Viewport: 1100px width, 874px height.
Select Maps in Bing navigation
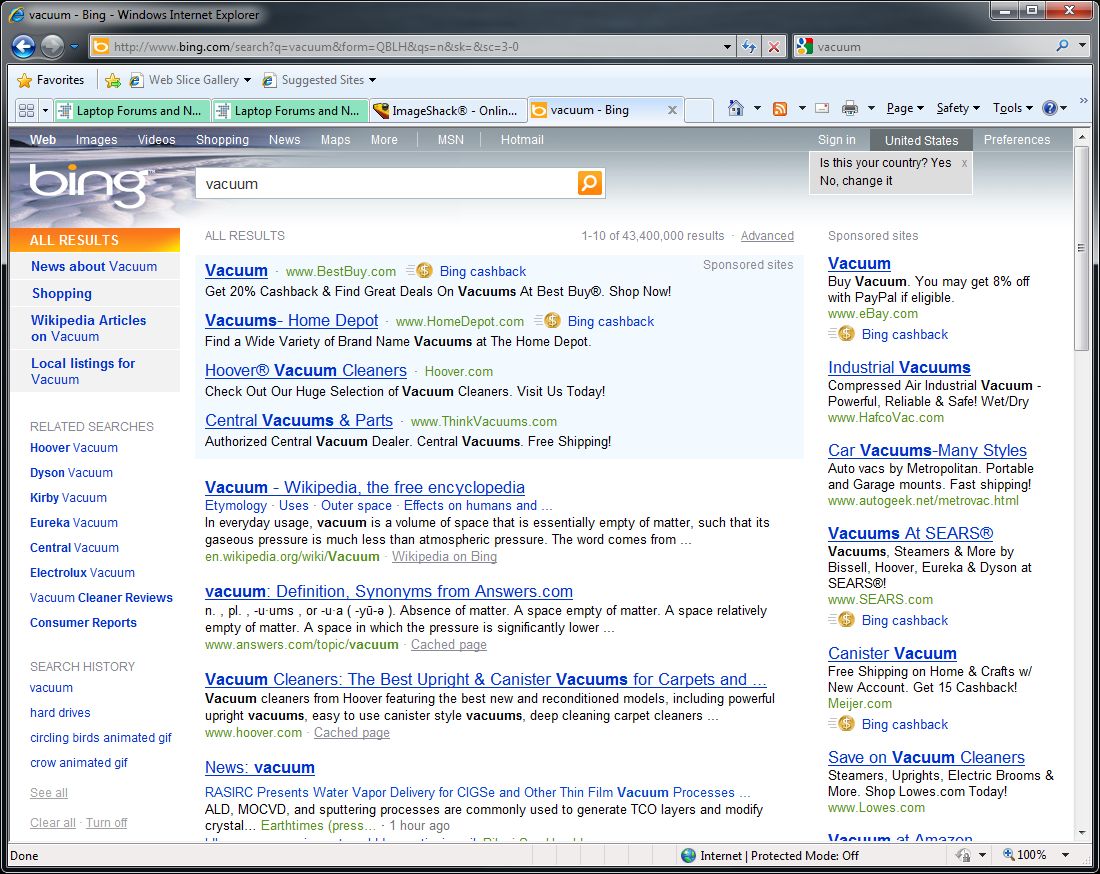(335, 140)
